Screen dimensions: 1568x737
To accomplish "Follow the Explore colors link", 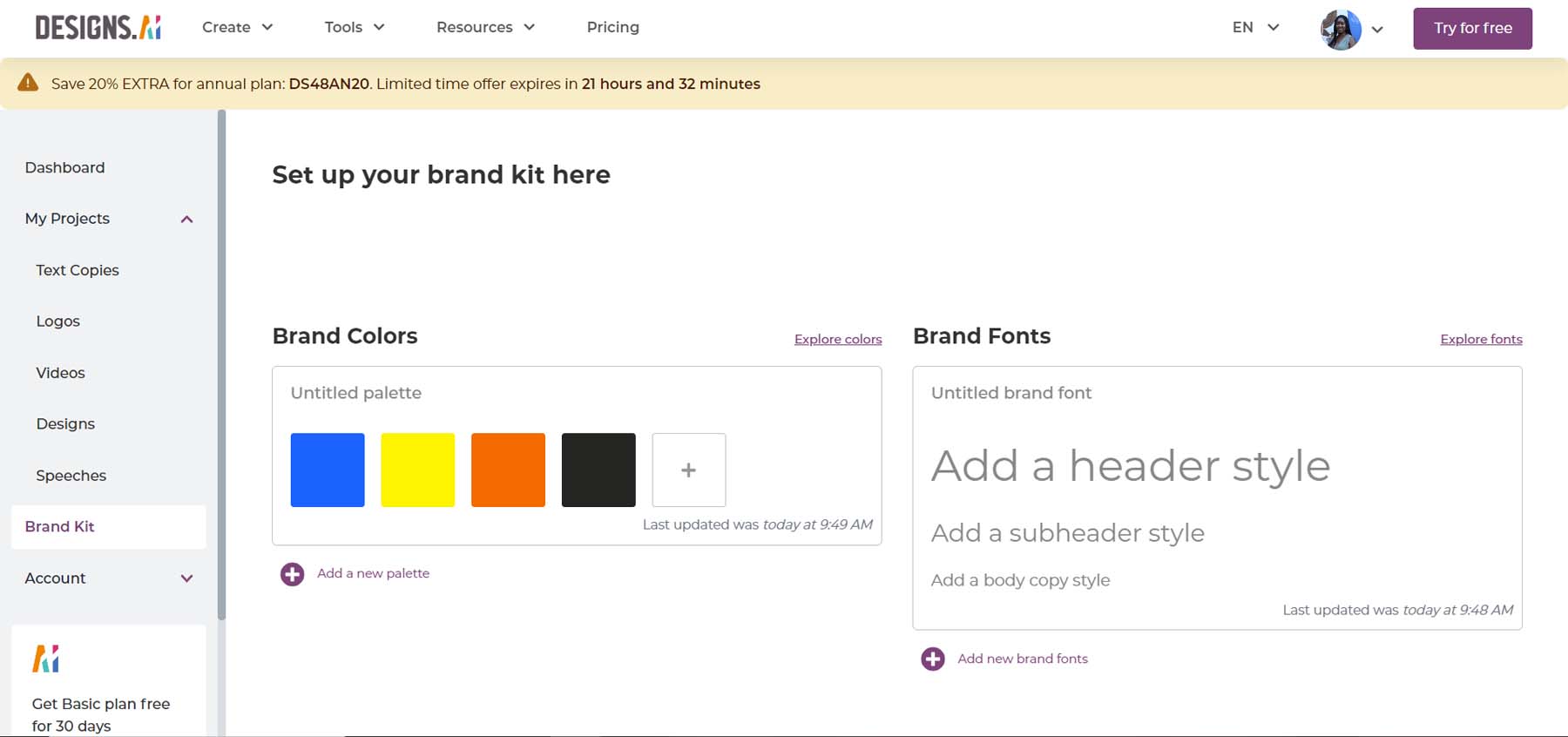I will pyautogui.click(x=837, y=340).
